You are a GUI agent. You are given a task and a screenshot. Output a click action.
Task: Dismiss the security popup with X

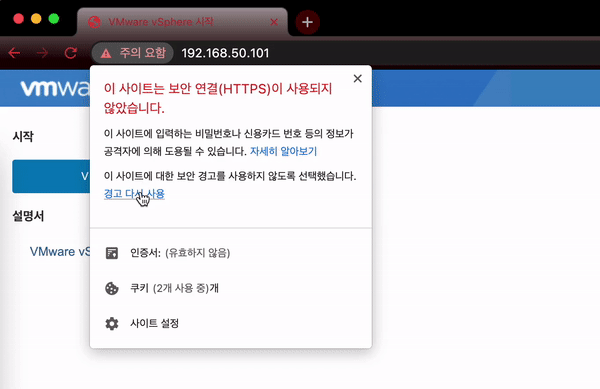click(x=357, y=78)
